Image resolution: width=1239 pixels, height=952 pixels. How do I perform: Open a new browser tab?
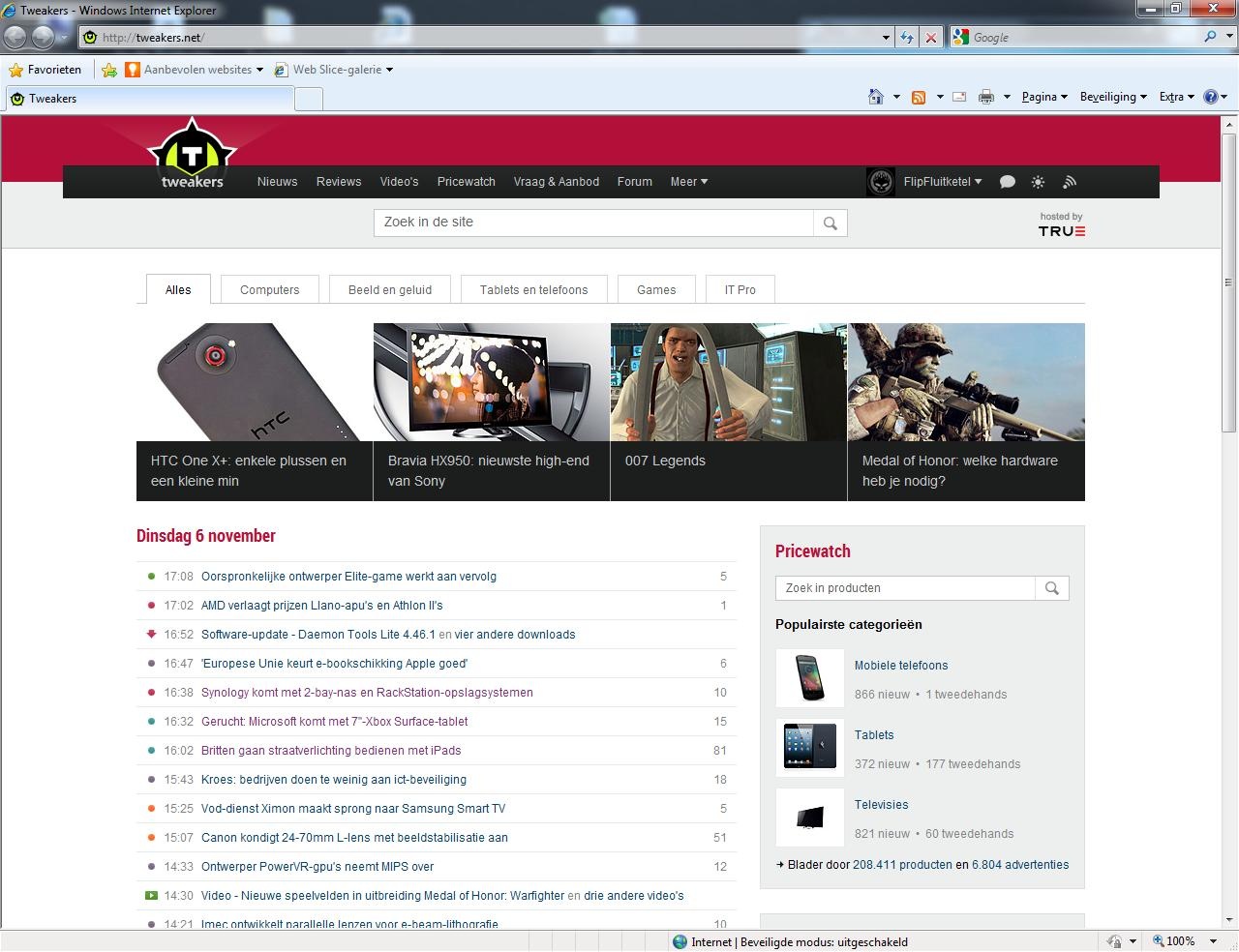coord(309,99)
